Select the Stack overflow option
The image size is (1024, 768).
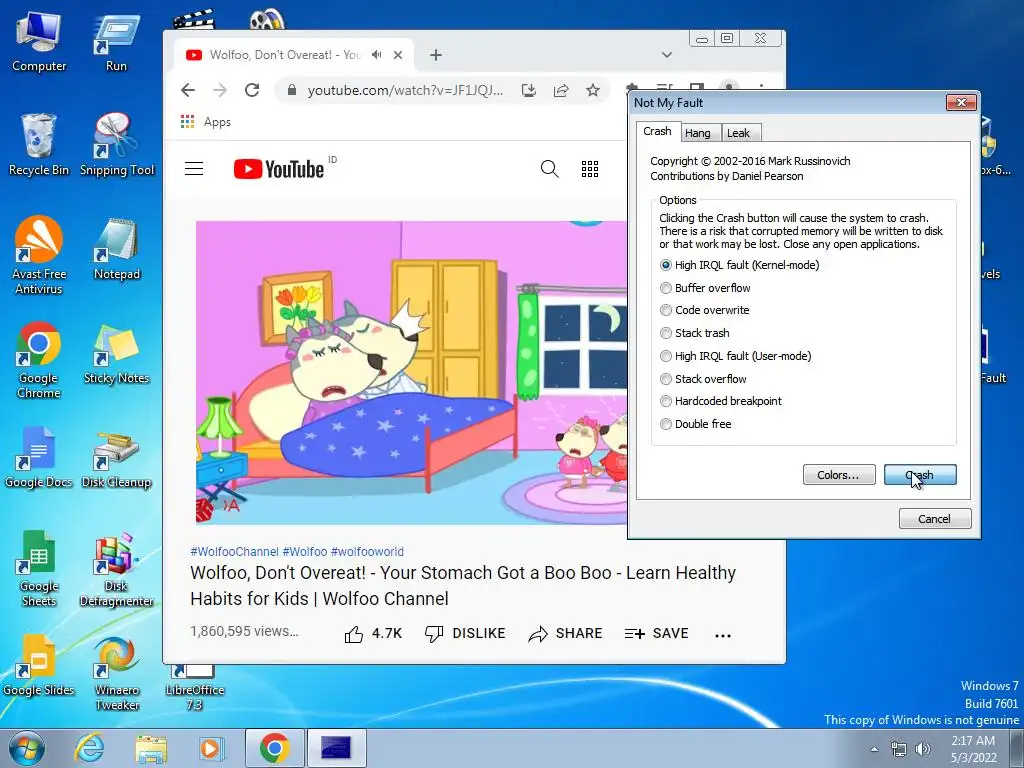point(703,379)
